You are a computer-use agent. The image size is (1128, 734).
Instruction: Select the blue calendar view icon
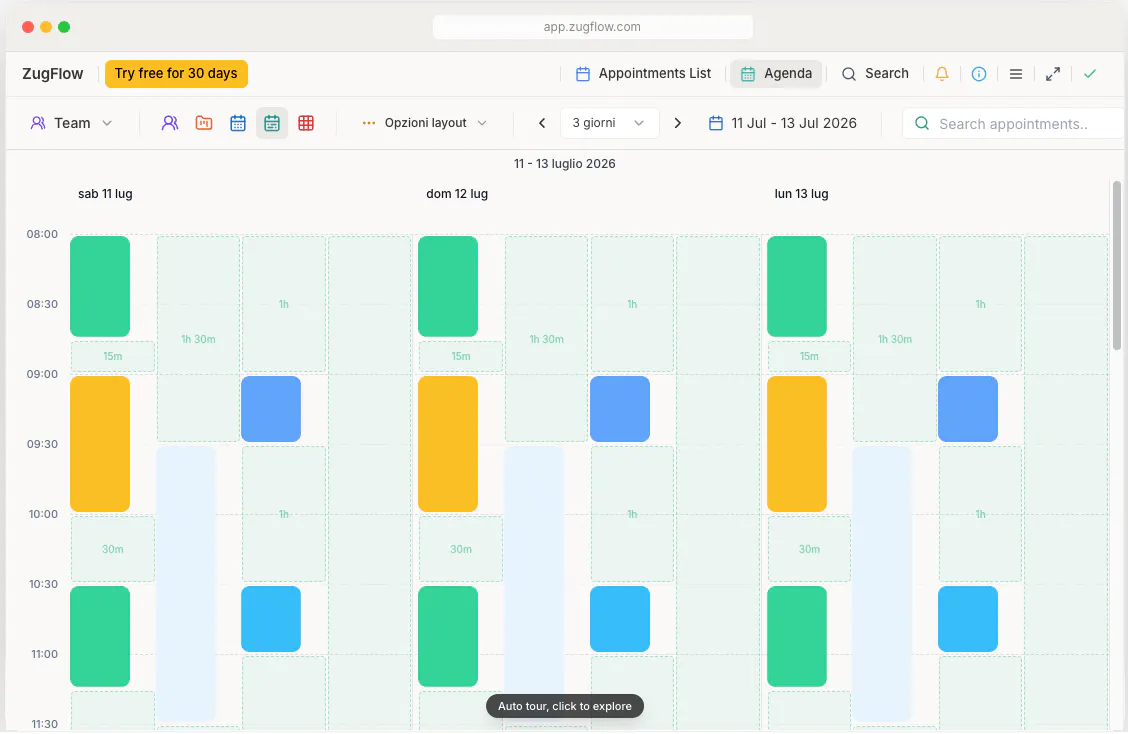coord(238,123)
